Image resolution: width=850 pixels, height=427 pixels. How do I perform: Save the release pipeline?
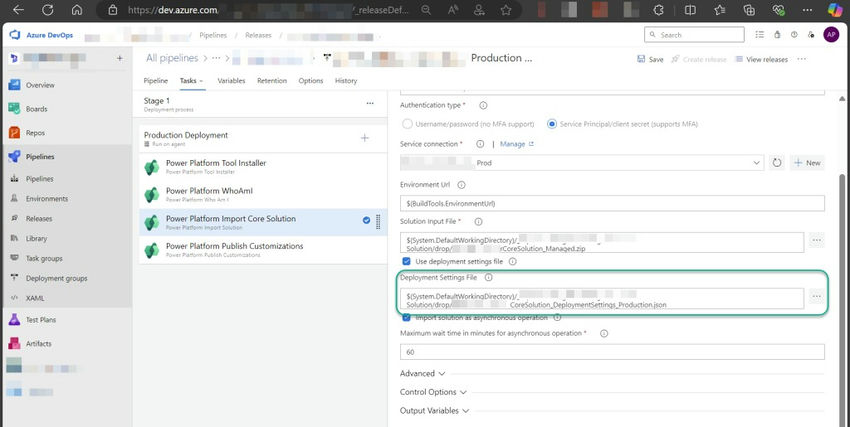(650, 59)
